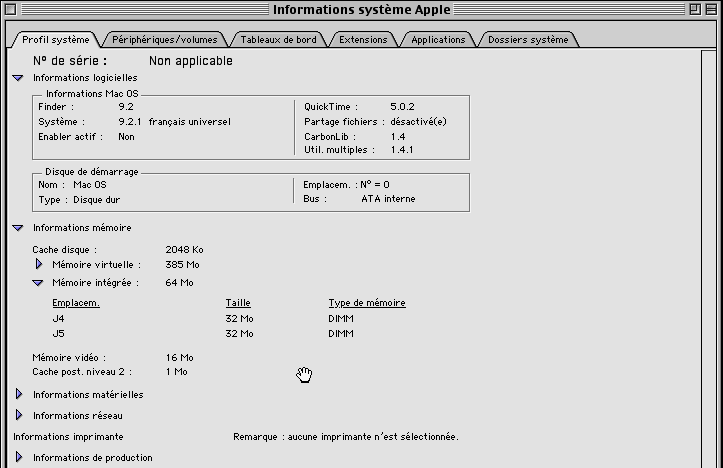Expand the Informations de production section
This screenshot has height=468, width=723.
[19, 457]
